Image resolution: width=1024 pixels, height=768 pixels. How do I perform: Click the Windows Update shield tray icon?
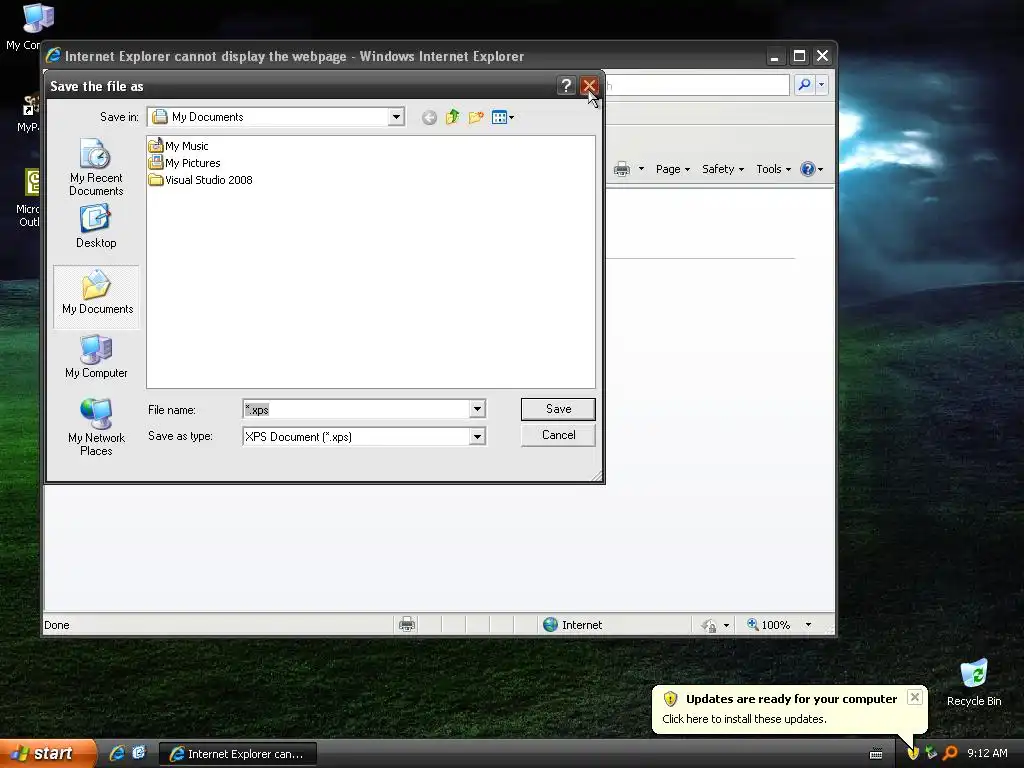point(912,754)
